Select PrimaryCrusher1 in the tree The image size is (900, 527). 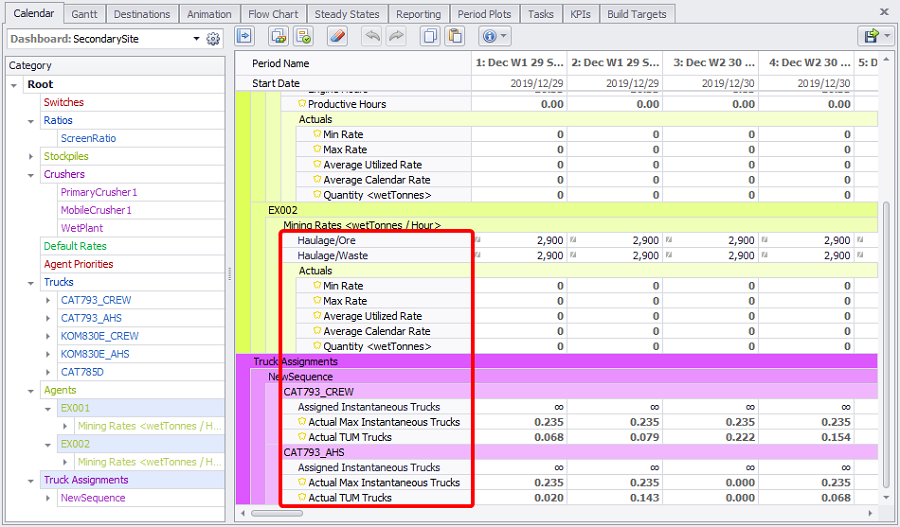click(98, 192)
